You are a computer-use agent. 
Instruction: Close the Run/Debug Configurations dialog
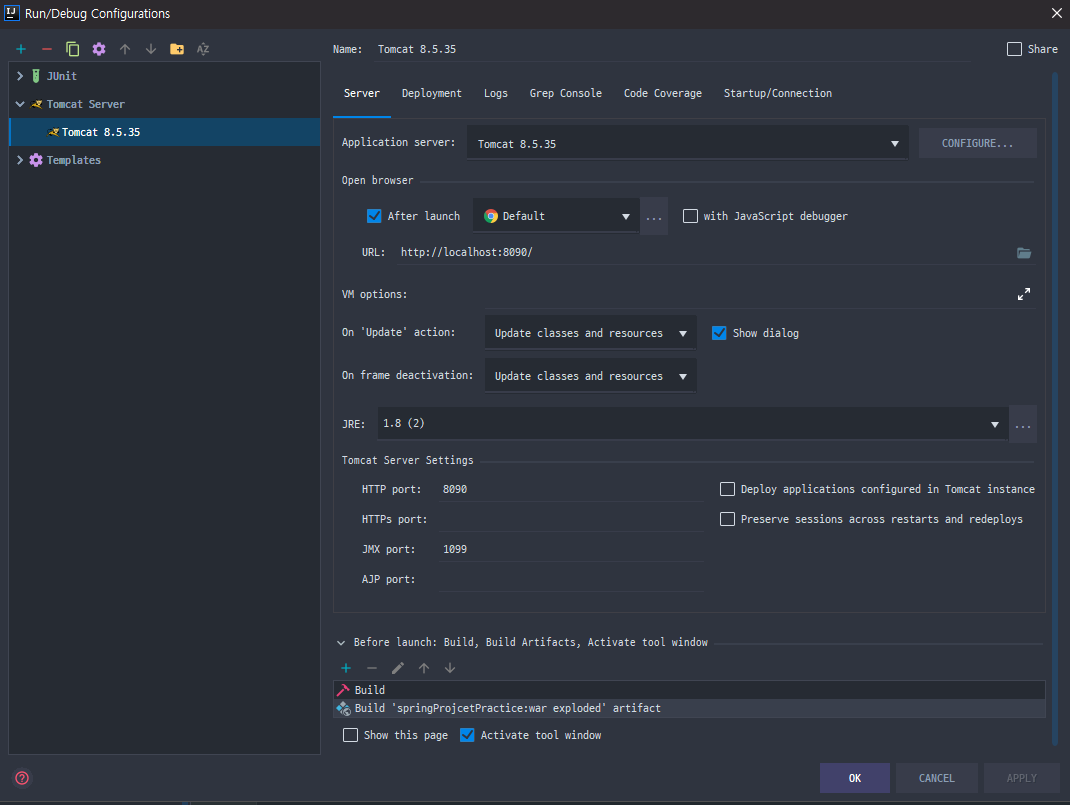(1056, 13)
